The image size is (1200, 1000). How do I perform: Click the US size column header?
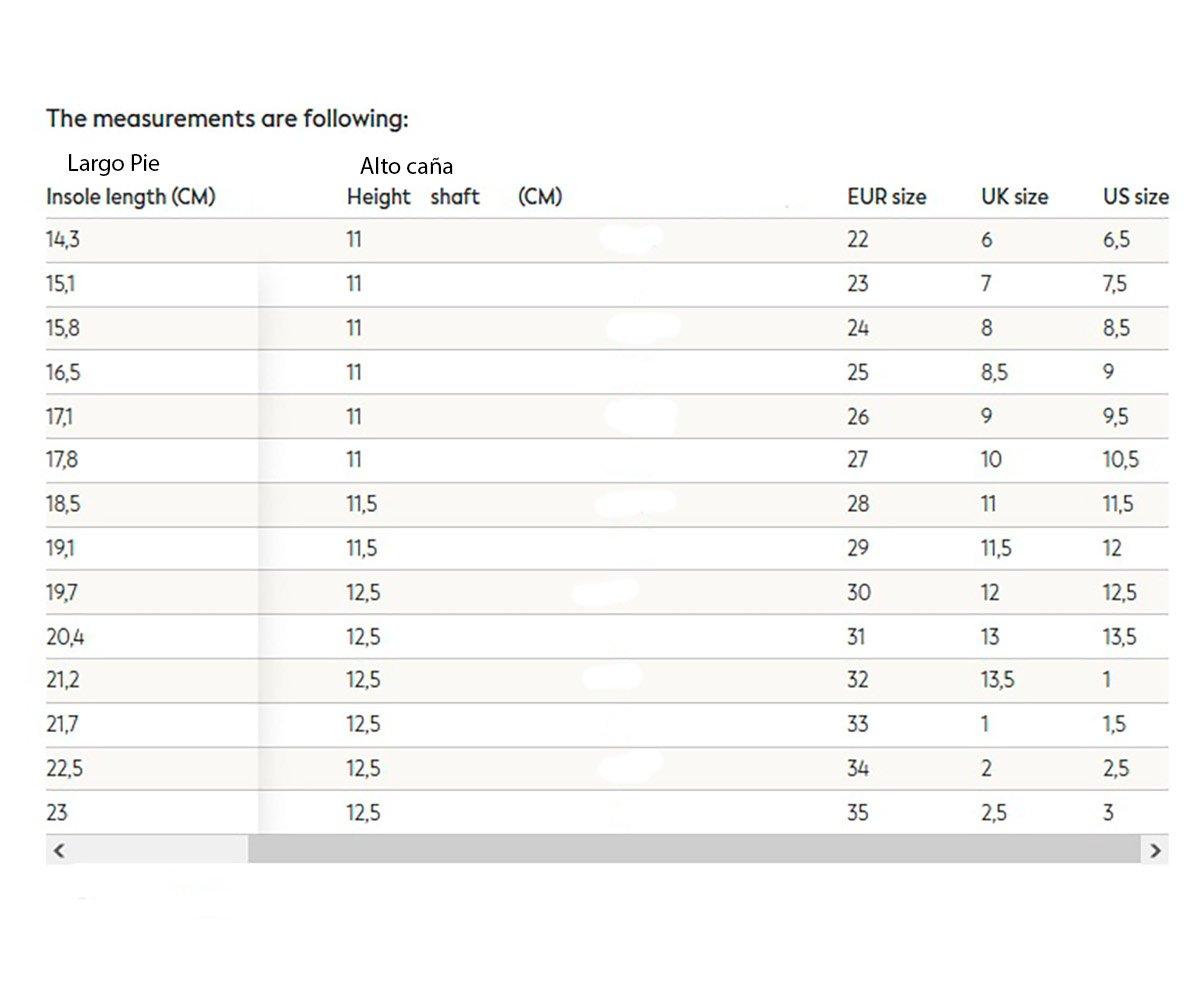(1136, 197)
